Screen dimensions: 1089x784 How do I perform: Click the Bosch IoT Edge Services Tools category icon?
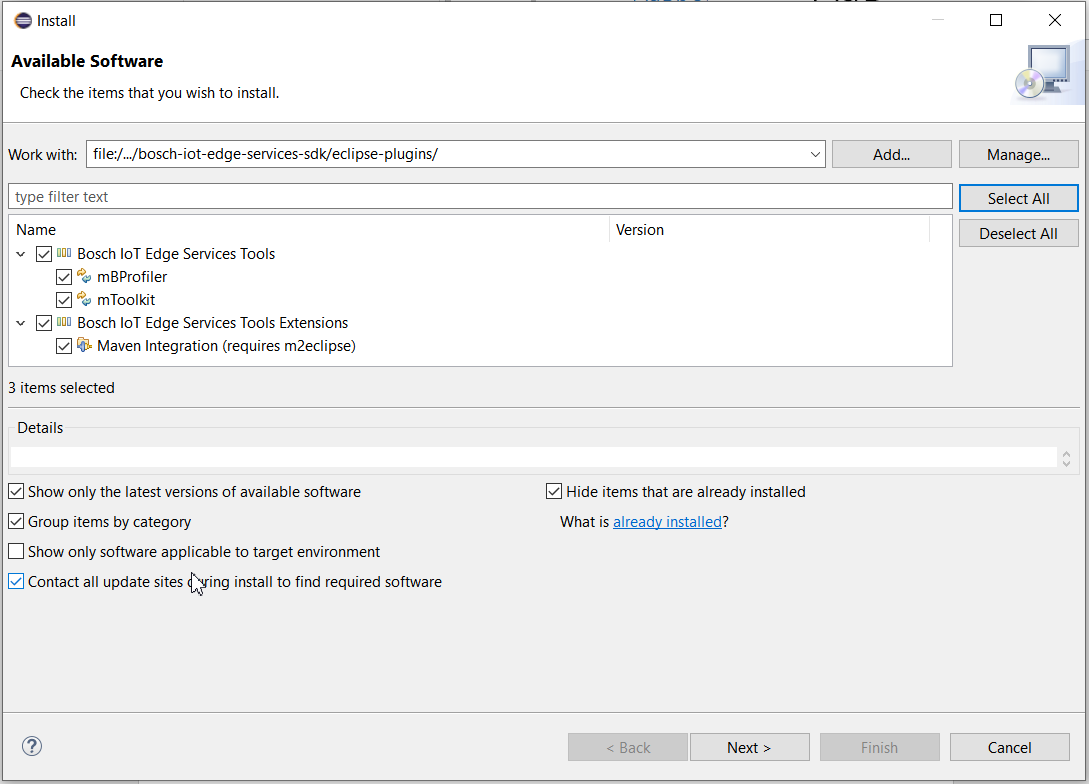point(64,254)
